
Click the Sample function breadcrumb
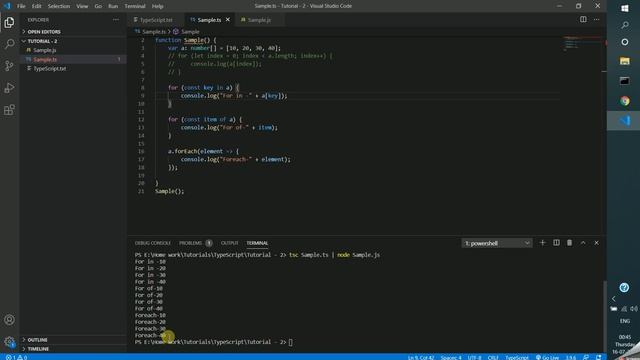click(x=190, y=32)
